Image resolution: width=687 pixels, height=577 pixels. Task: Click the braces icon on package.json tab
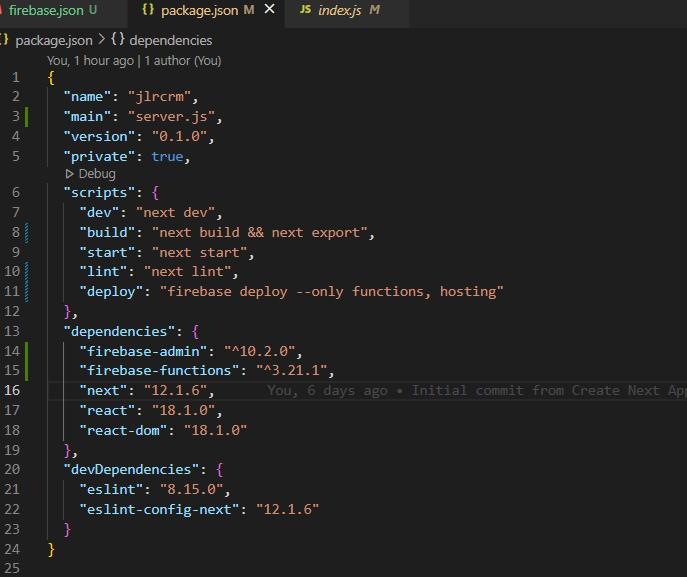point(148,10)
